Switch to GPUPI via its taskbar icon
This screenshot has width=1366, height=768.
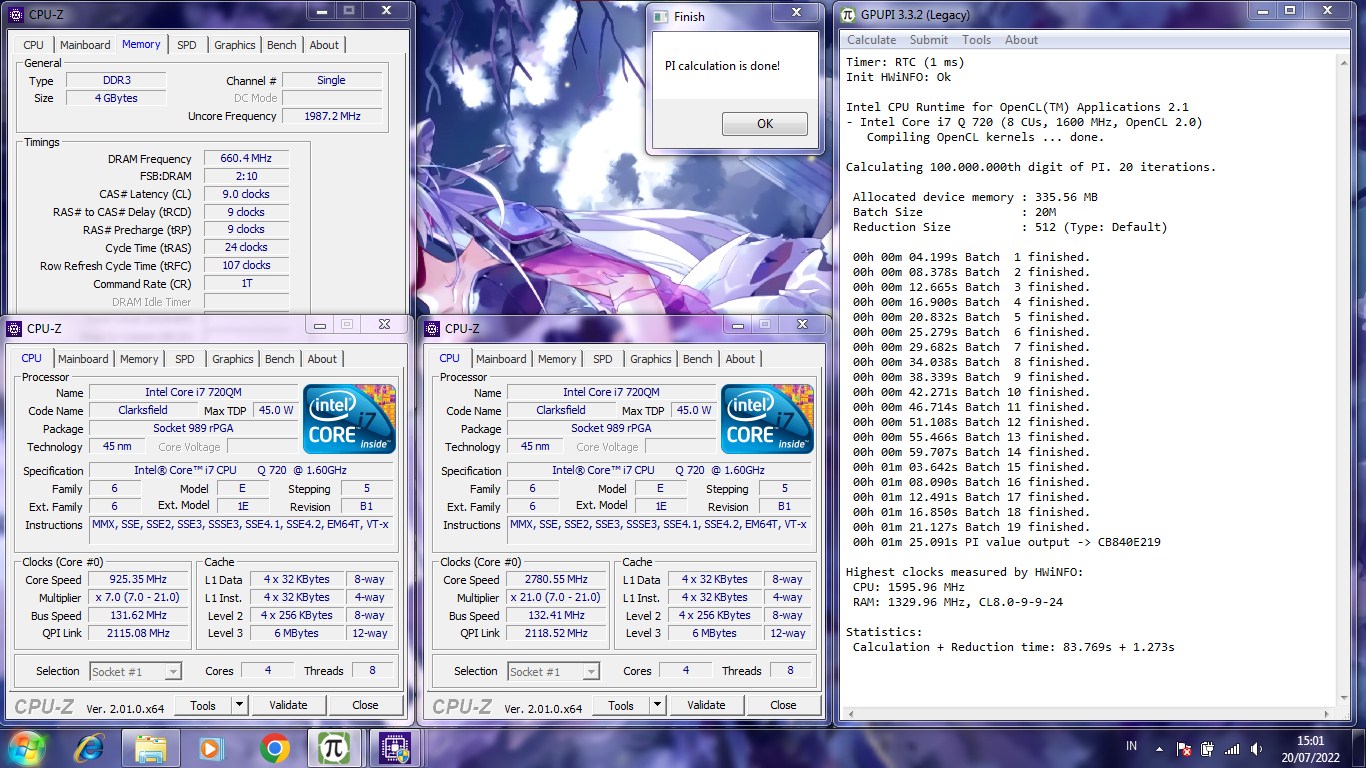[335, 748]
